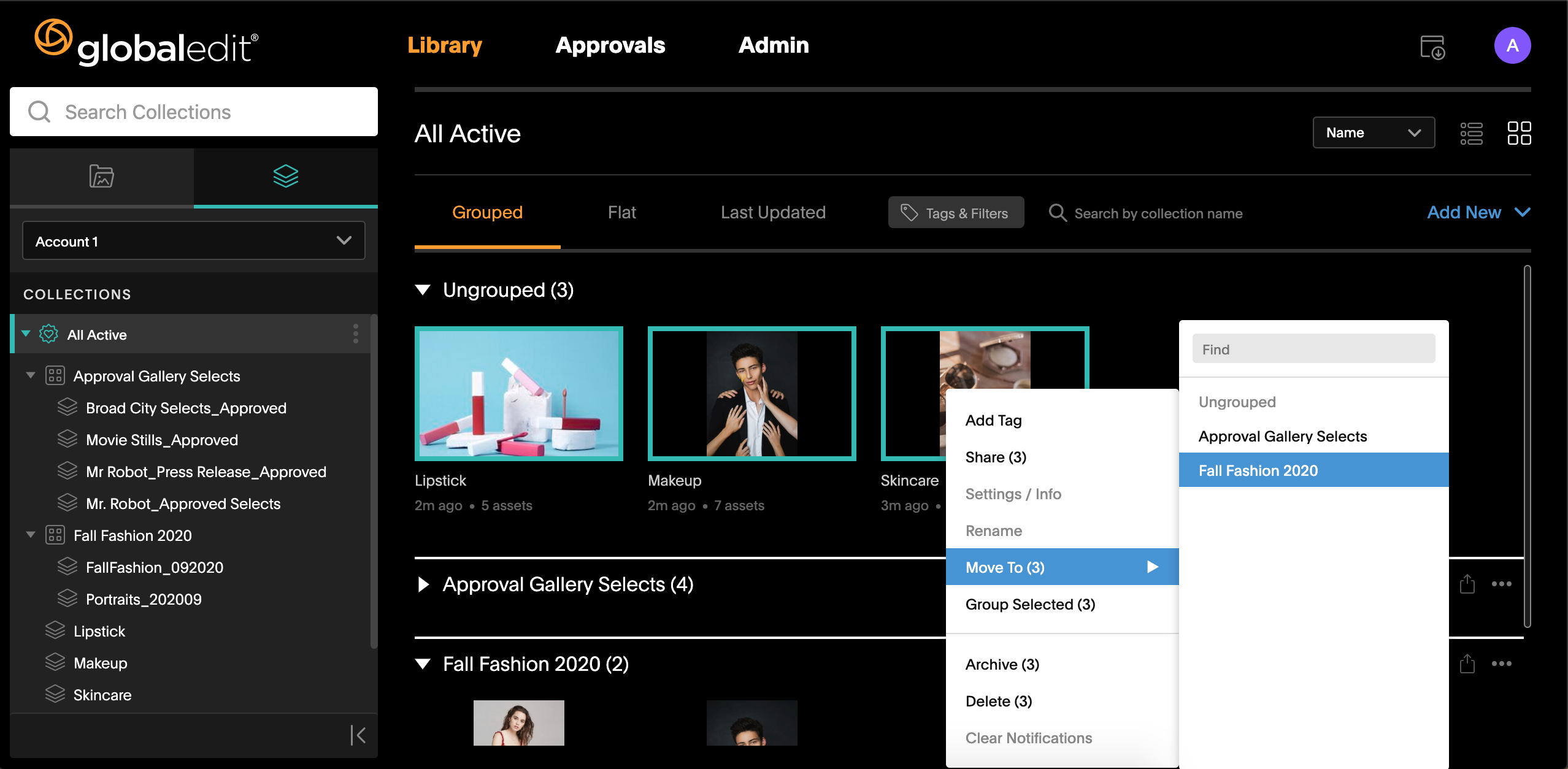Screen dimensions: 1568x769
Task: Click the Fall Fashion 2020 group icon
Action: point(55,535)
